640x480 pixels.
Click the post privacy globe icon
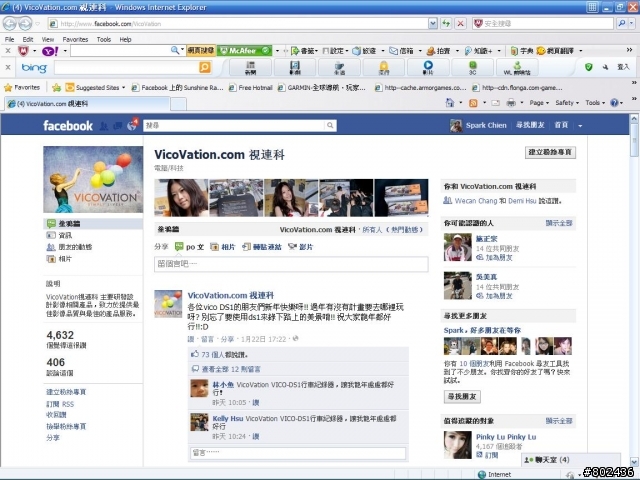pyautogui.click(x=296, y=338)
